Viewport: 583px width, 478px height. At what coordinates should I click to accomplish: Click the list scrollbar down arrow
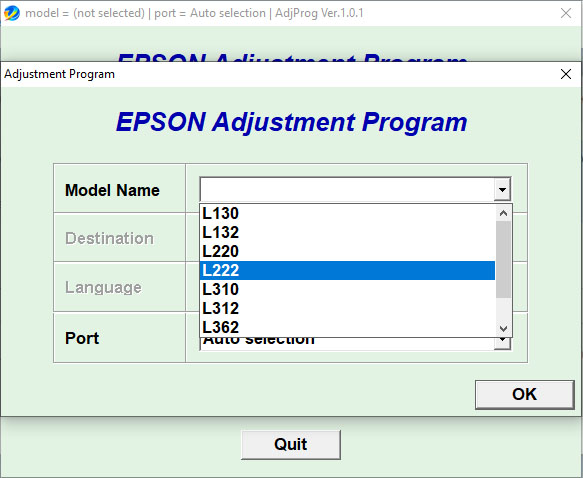click(503, 328)
